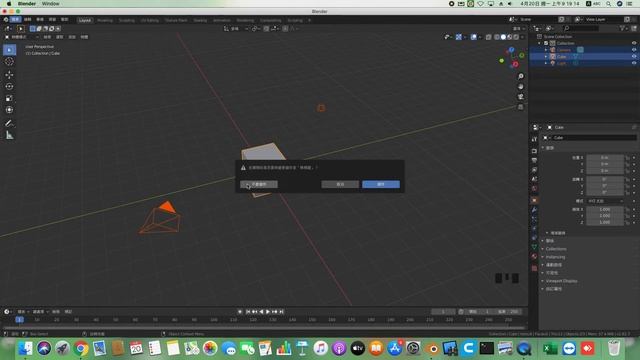Viewport: 640px width, 360px height.
Task: Hide the Cube via its eye icon
Action: (634, 57)
